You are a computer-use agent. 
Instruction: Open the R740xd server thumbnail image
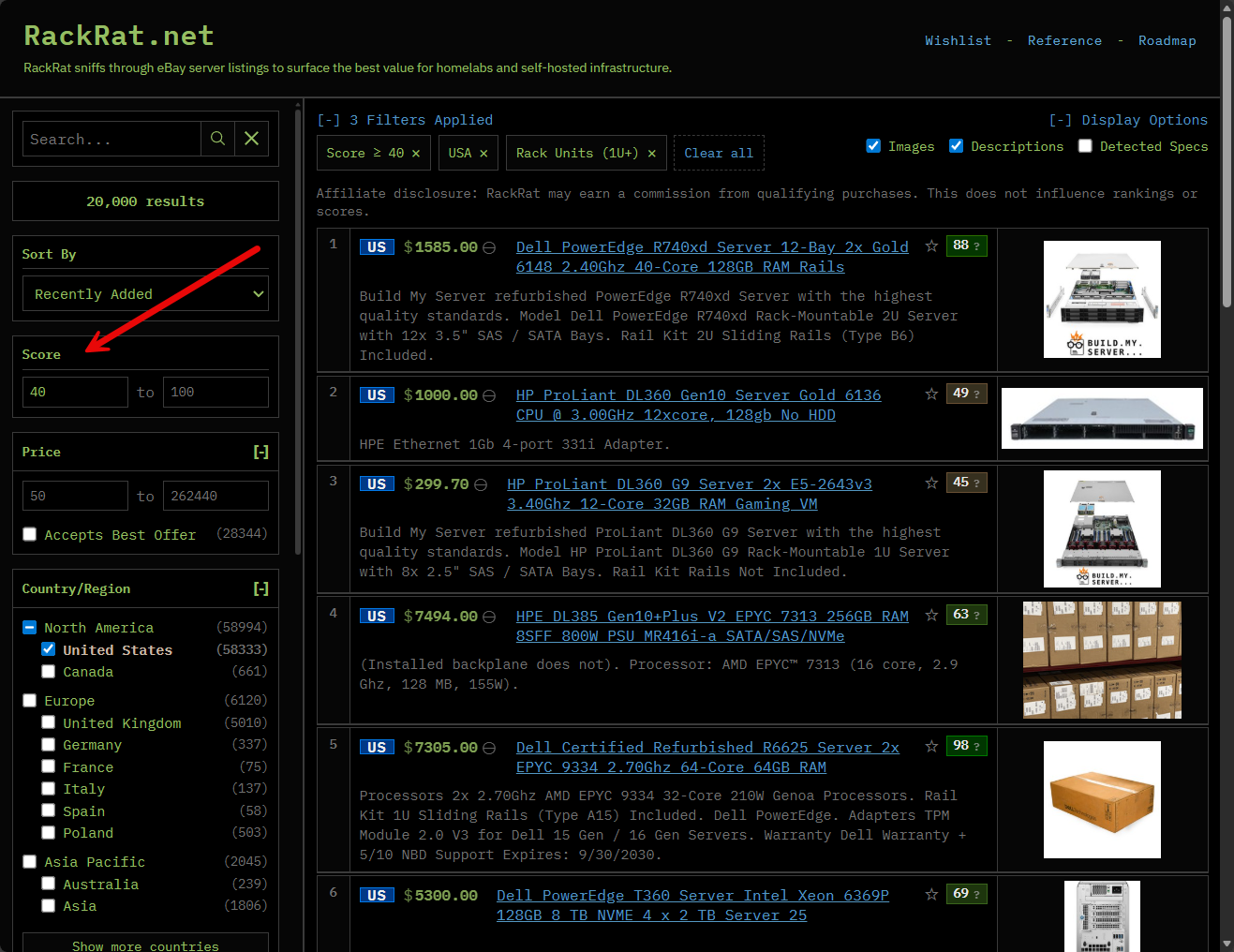coord(1102,299)
